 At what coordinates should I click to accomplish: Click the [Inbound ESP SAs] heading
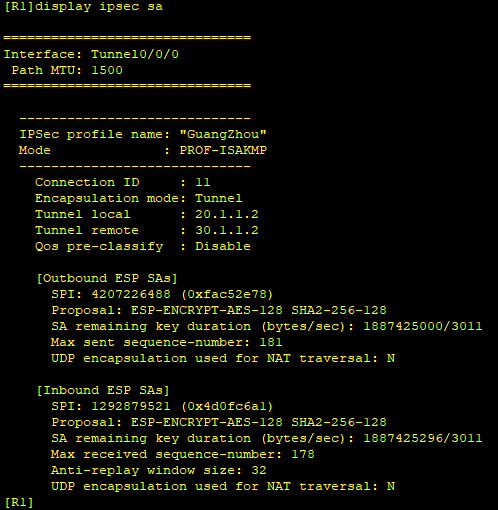click(x=103, y=390)
